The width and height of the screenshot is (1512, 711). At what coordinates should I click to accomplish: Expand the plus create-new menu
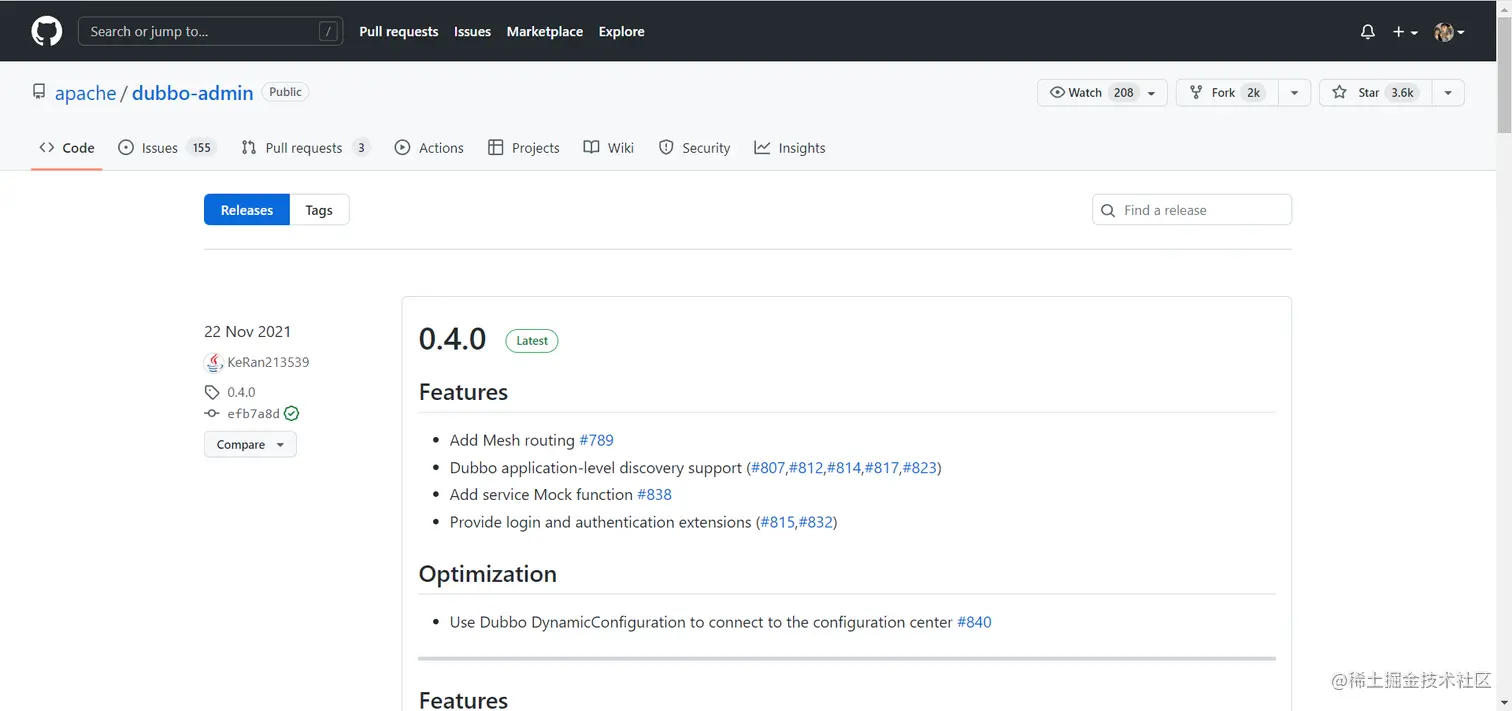(1405, 32)
